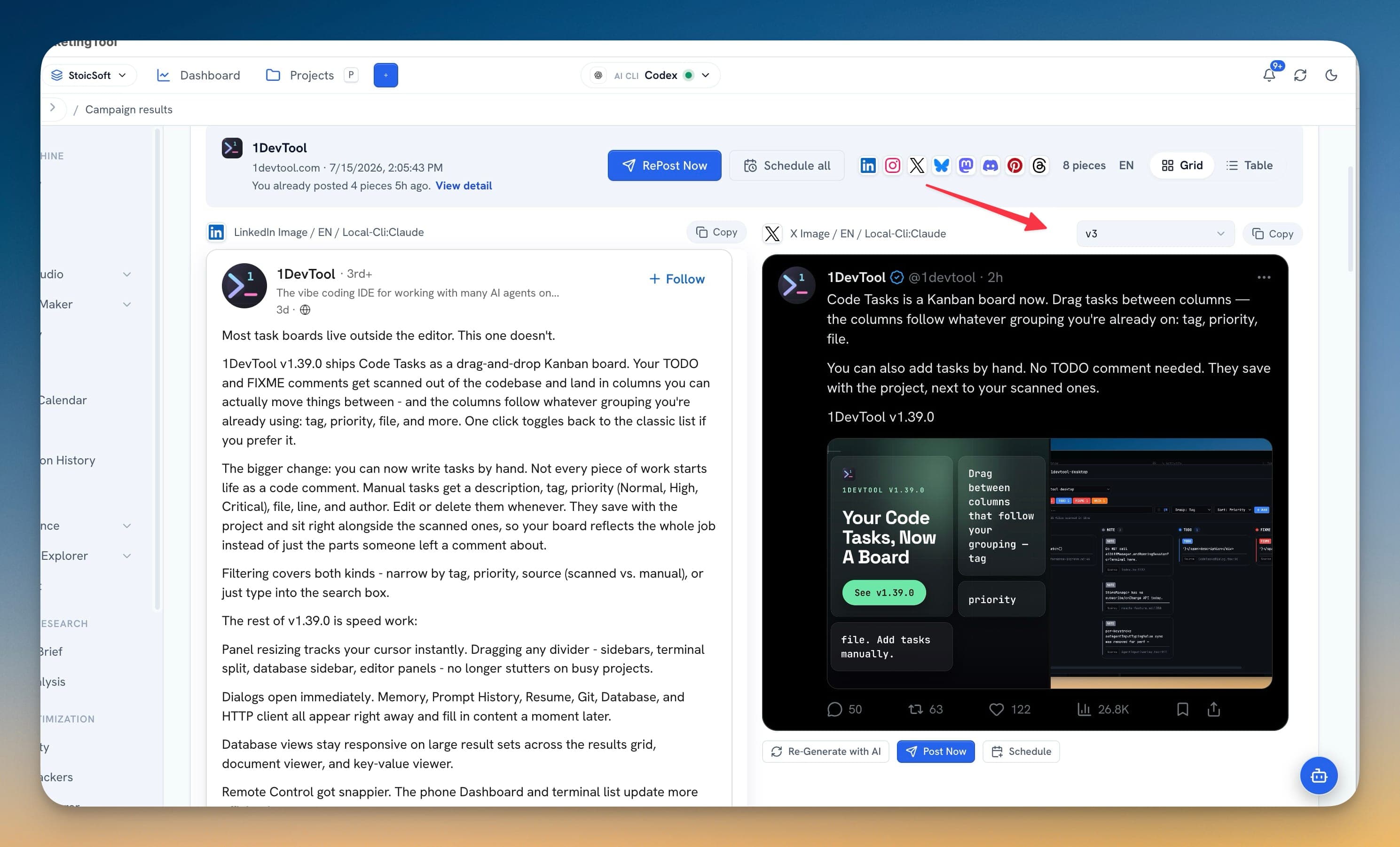This screenshot has height=847, width=1400.
Task: Click the LinkedIn platform icon in header
Action: coord(868,165)
